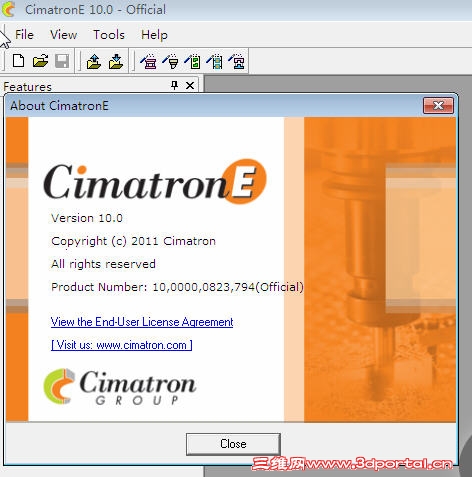Image resolution: width=472 pixels, height=477 pixels.
Task: Click the Close button in About dialog
Action: tap(233, 444)
